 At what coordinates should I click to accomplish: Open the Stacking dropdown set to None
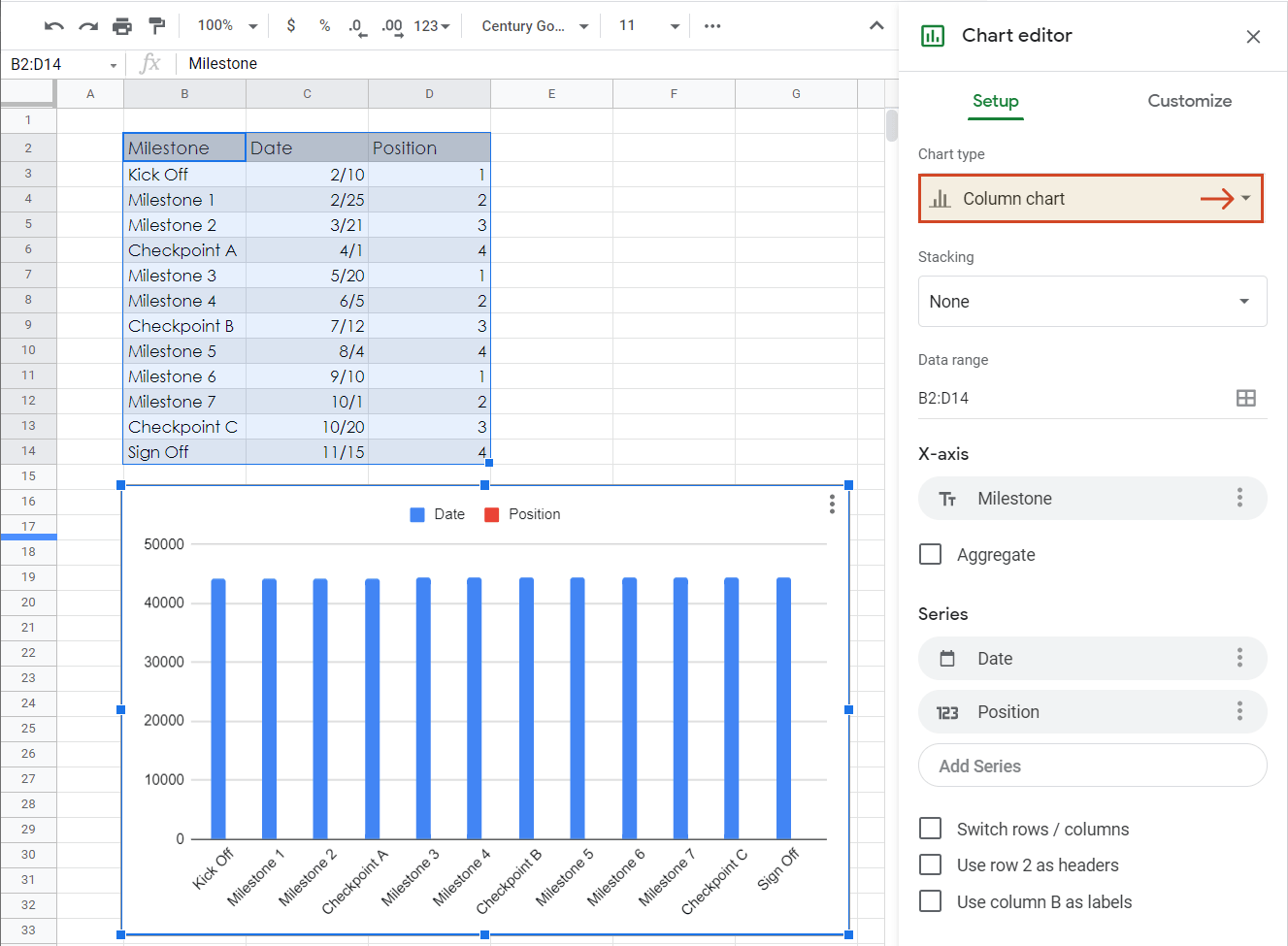1092,301
